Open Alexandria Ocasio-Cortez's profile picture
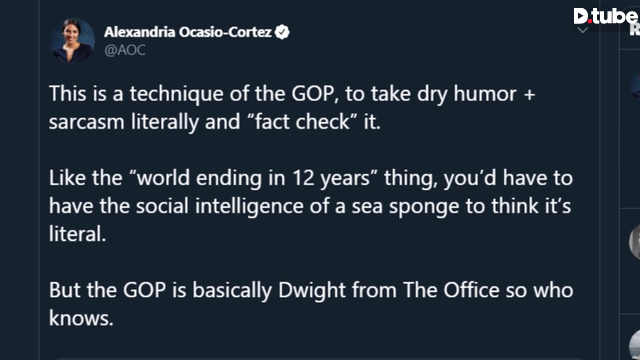Screen dimensions: 640x360 click(x=72, y=40)
